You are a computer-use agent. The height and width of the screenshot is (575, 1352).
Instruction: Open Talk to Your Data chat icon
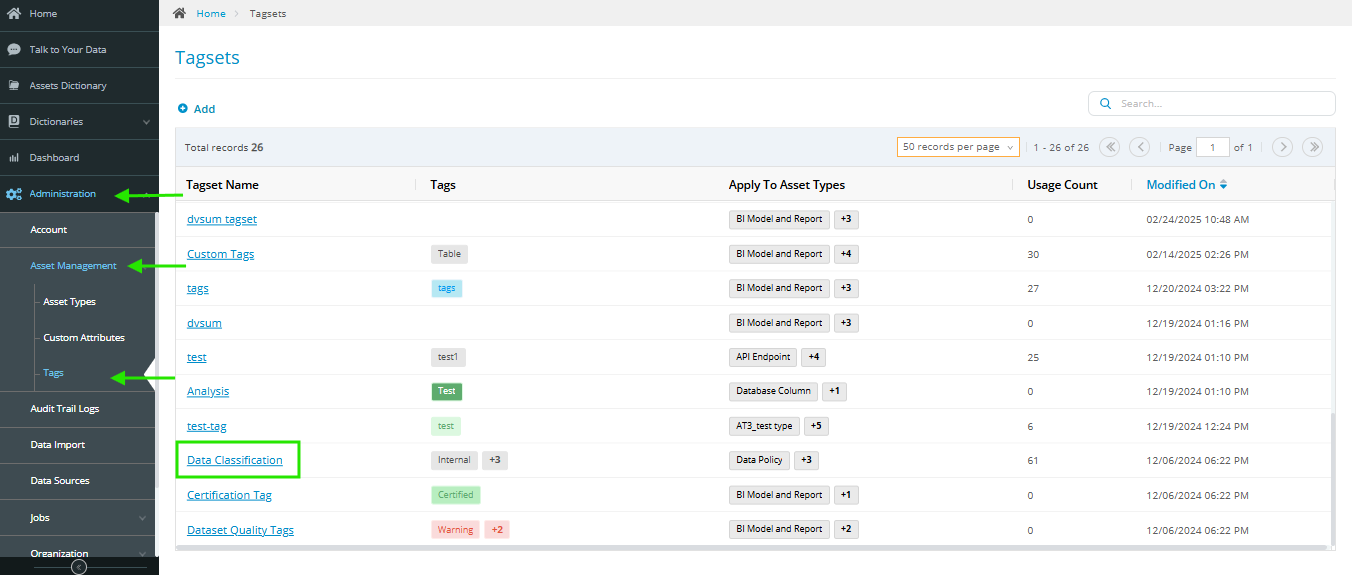click(14, 49)
